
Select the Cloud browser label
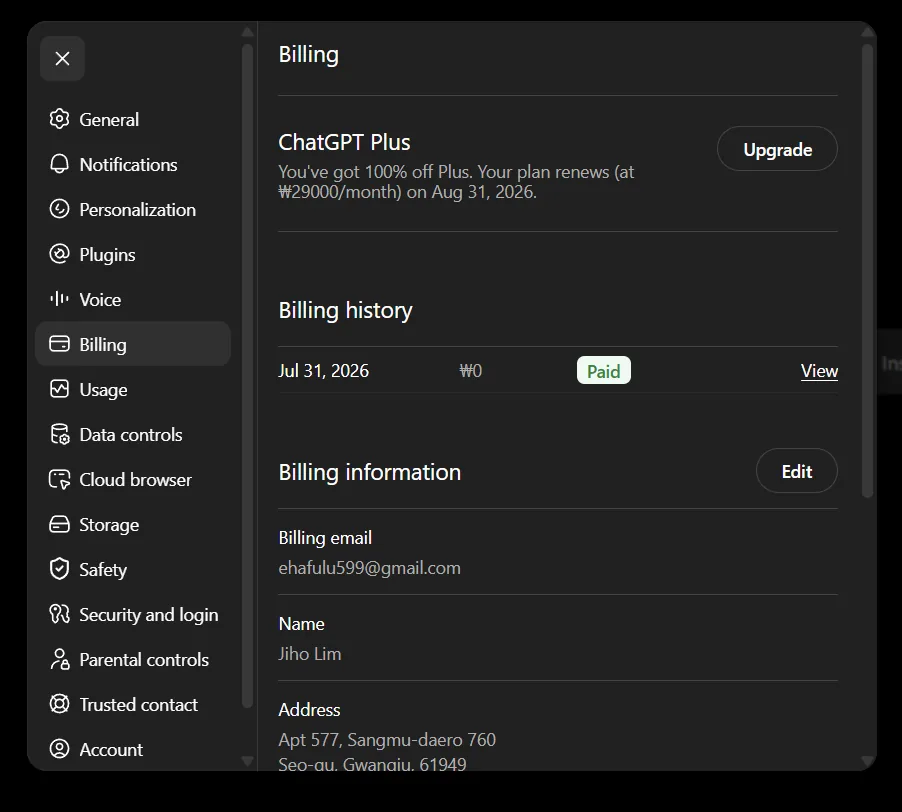pyautogui.click(x=135, y=480)
